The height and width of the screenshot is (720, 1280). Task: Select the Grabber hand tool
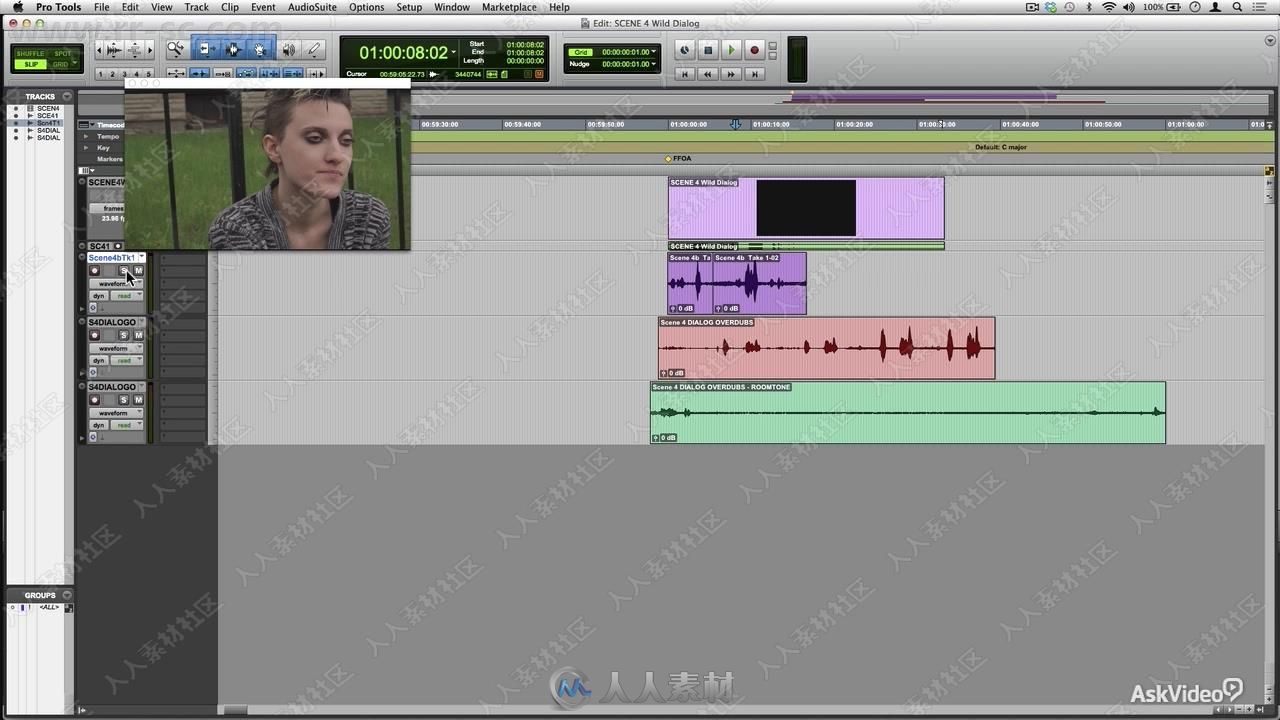(x=260, y=49)
